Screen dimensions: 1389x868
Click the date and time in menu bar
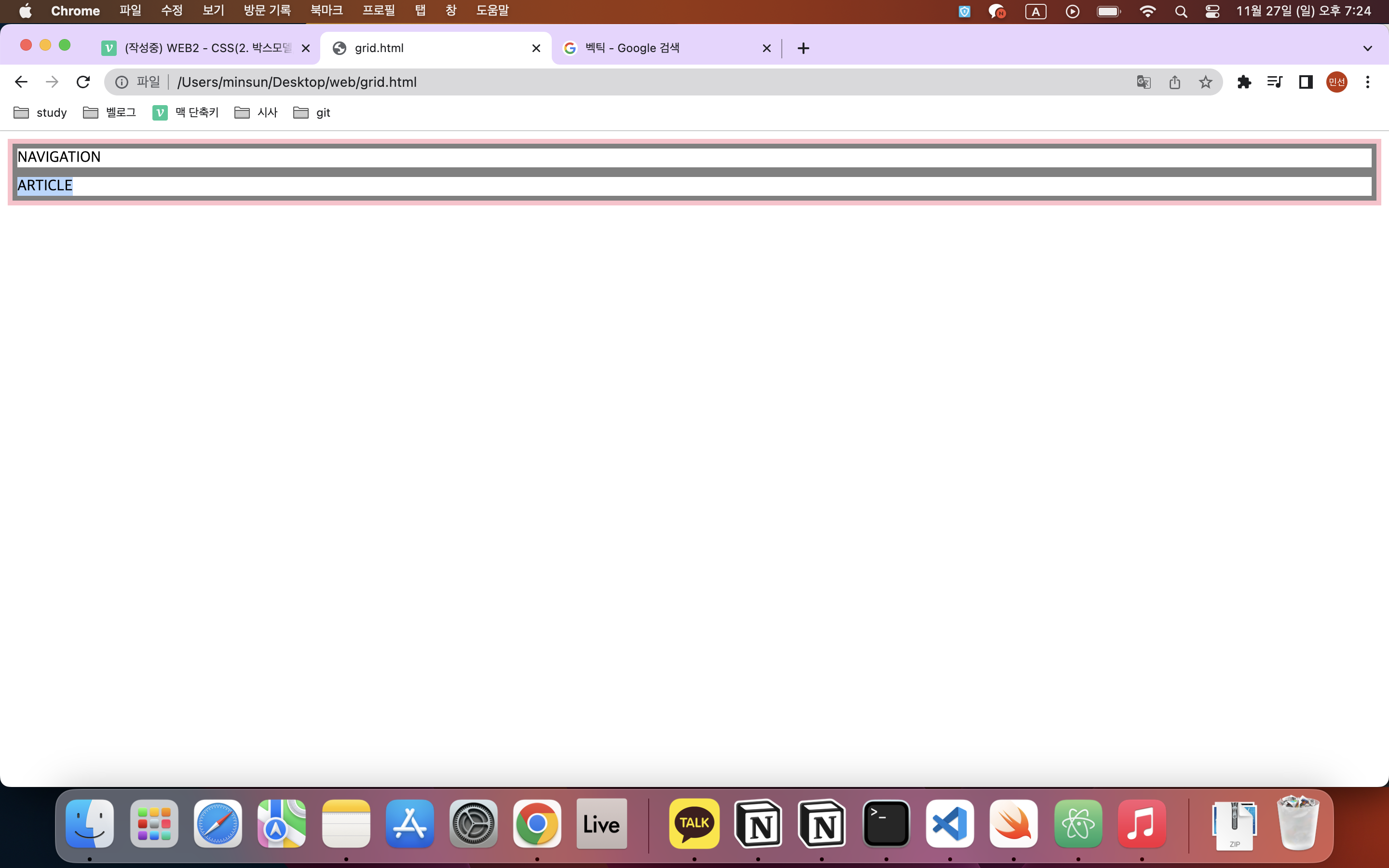(1304, 11)
